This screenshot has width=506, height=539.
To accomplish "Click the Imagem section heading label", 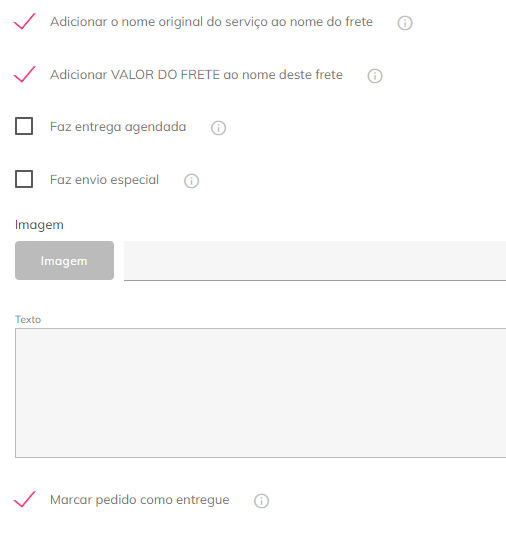I will click(x=39, y=225).
